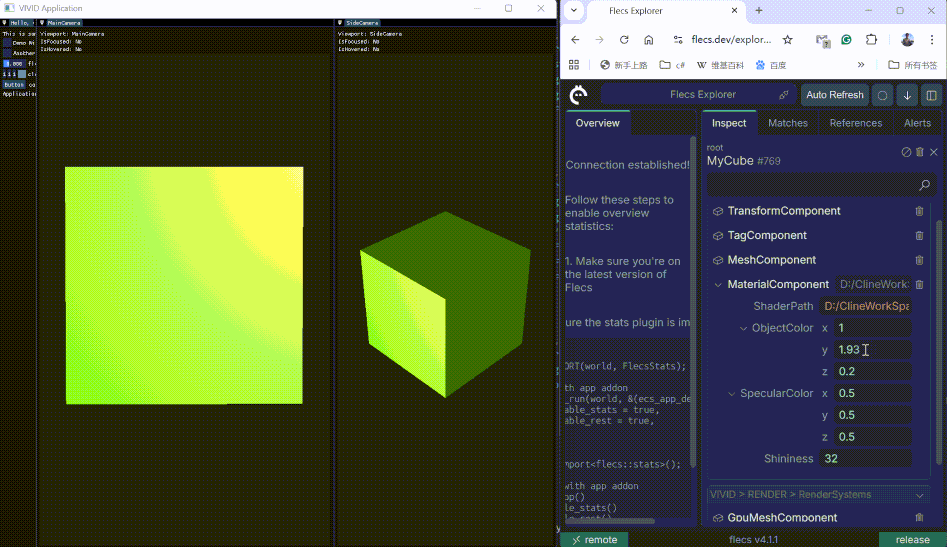
Task: Open the 维基百科 bookmark
Action: [x=720, y=65]
